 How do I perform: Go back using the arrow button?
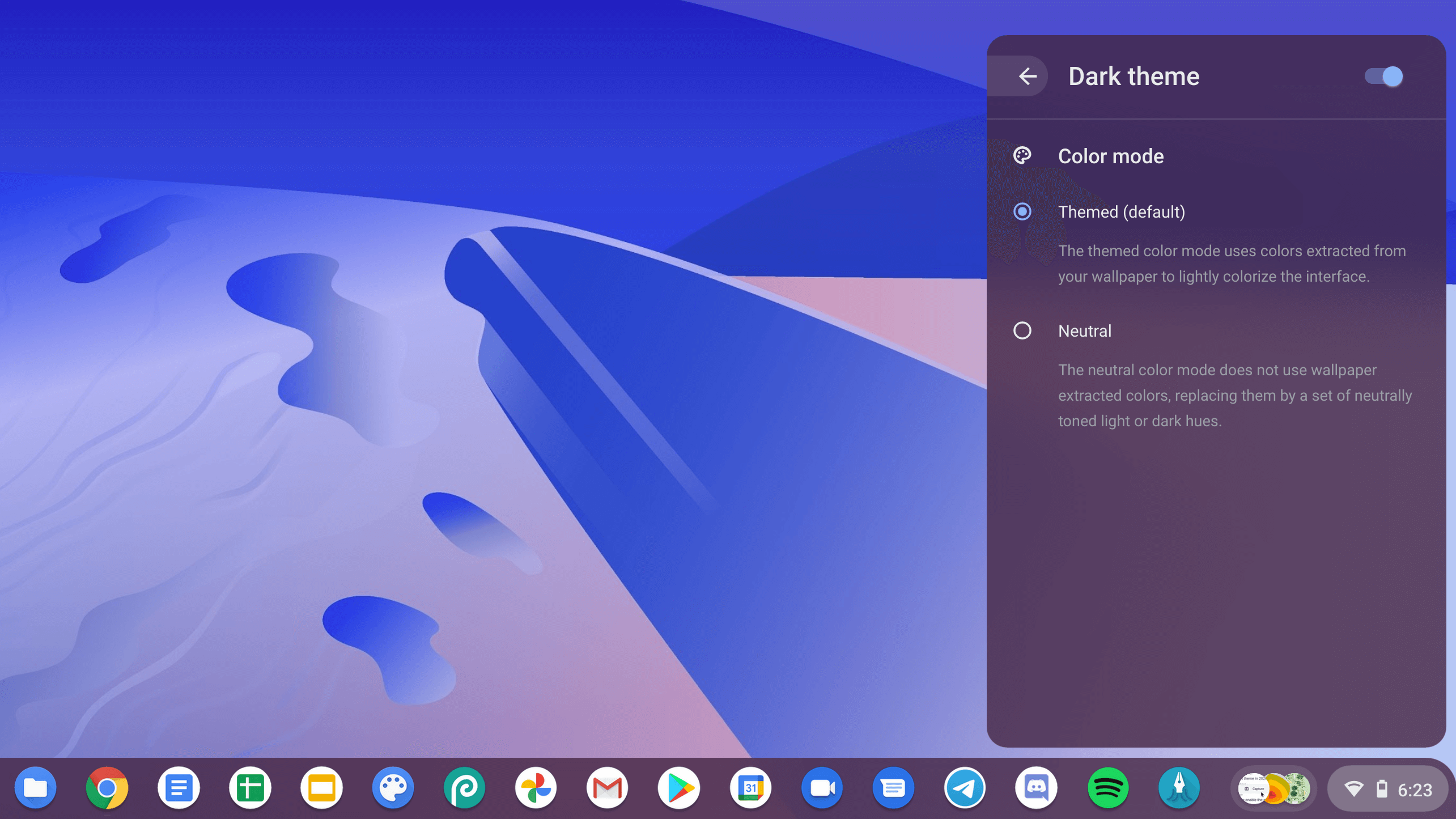[x=1028, y=77]
